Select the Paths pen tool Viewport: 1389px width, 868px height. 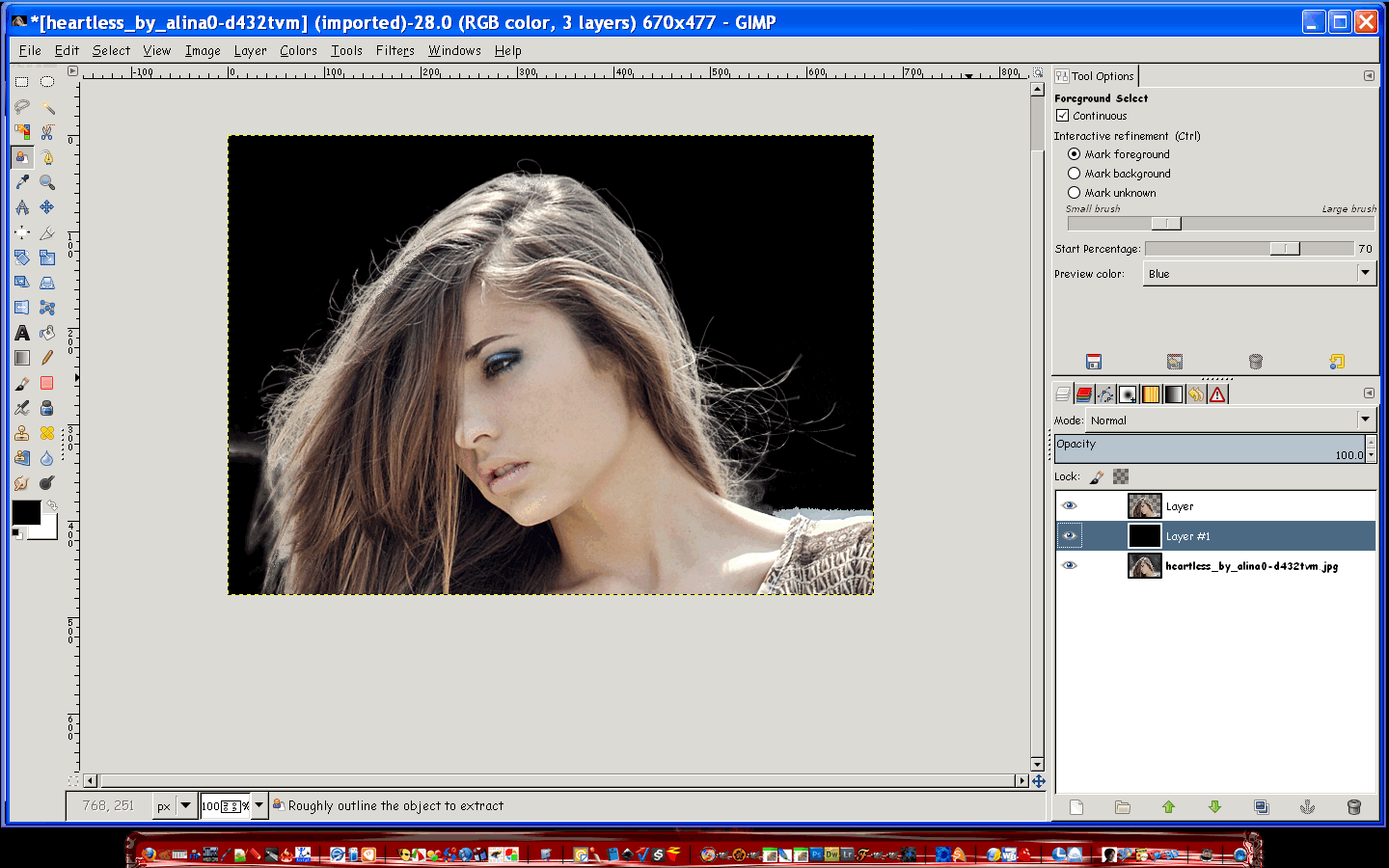pos(46,157)
